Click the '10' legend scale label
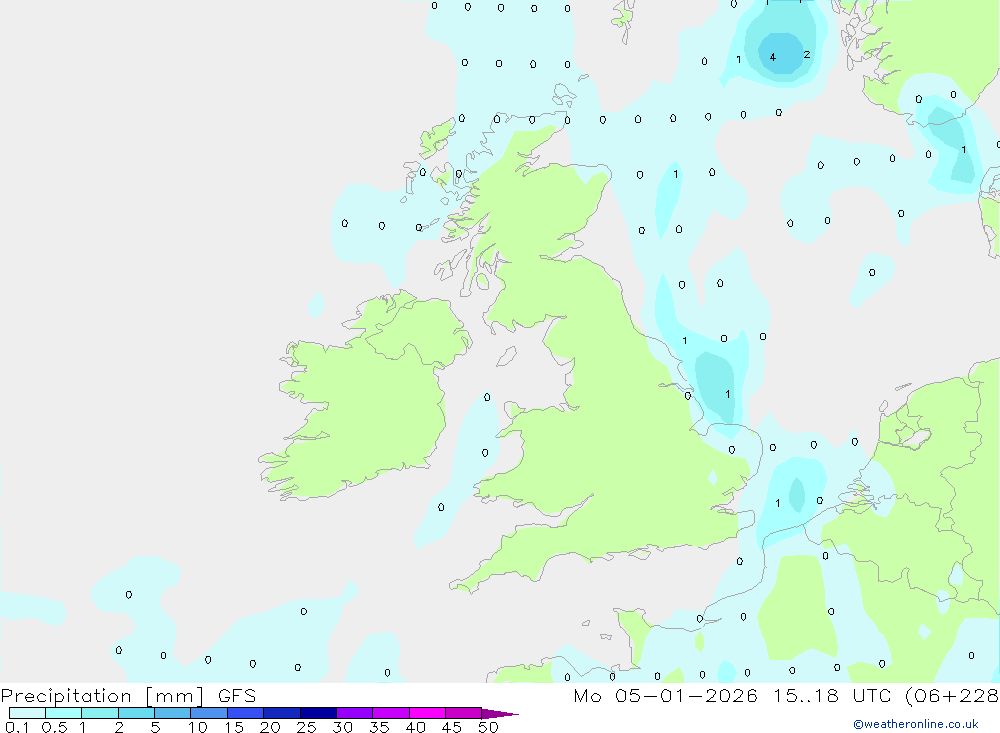1000x733 pixels. pyautogui.click(x=197, y=727)
